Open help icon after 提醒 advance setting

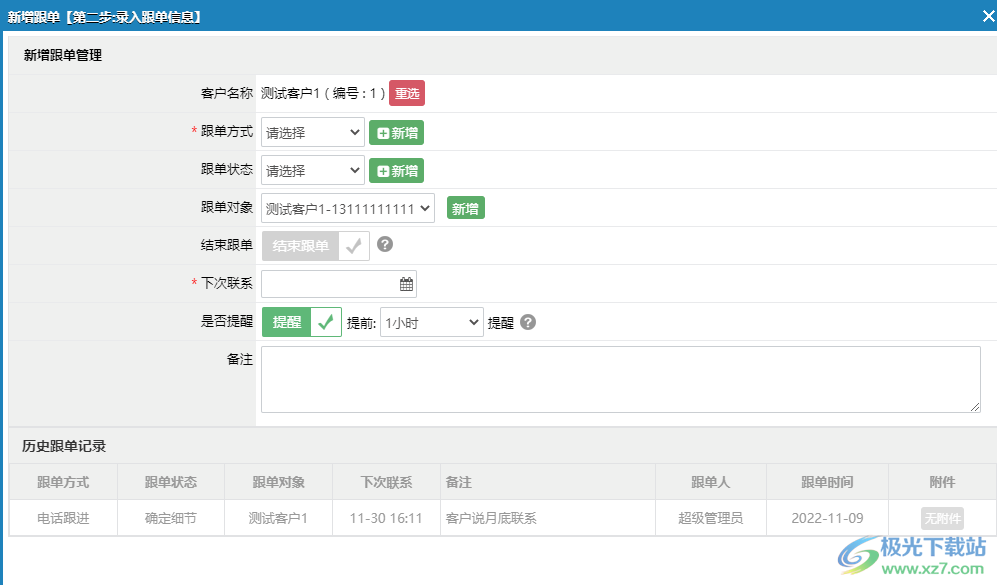(x=528, y=322)
